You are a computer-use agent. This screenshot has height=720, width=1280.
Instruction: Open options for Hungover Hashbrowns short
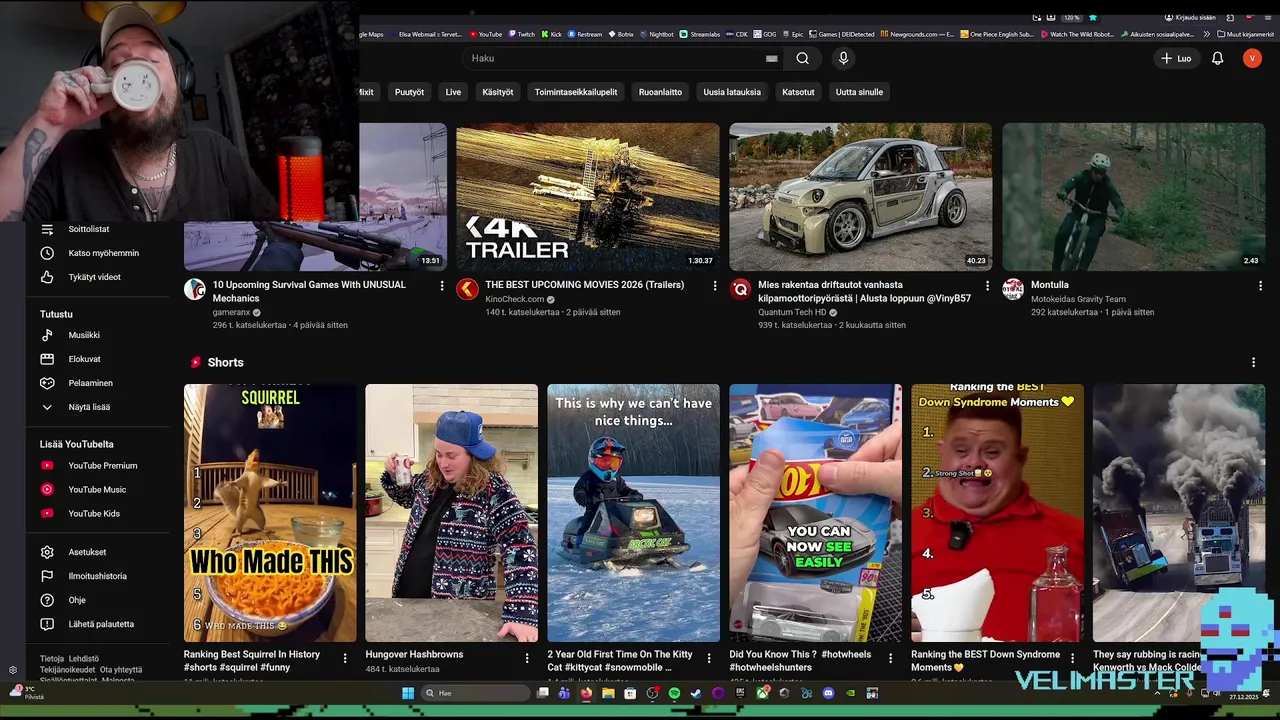pyautogui.click(x=527, y=658)
